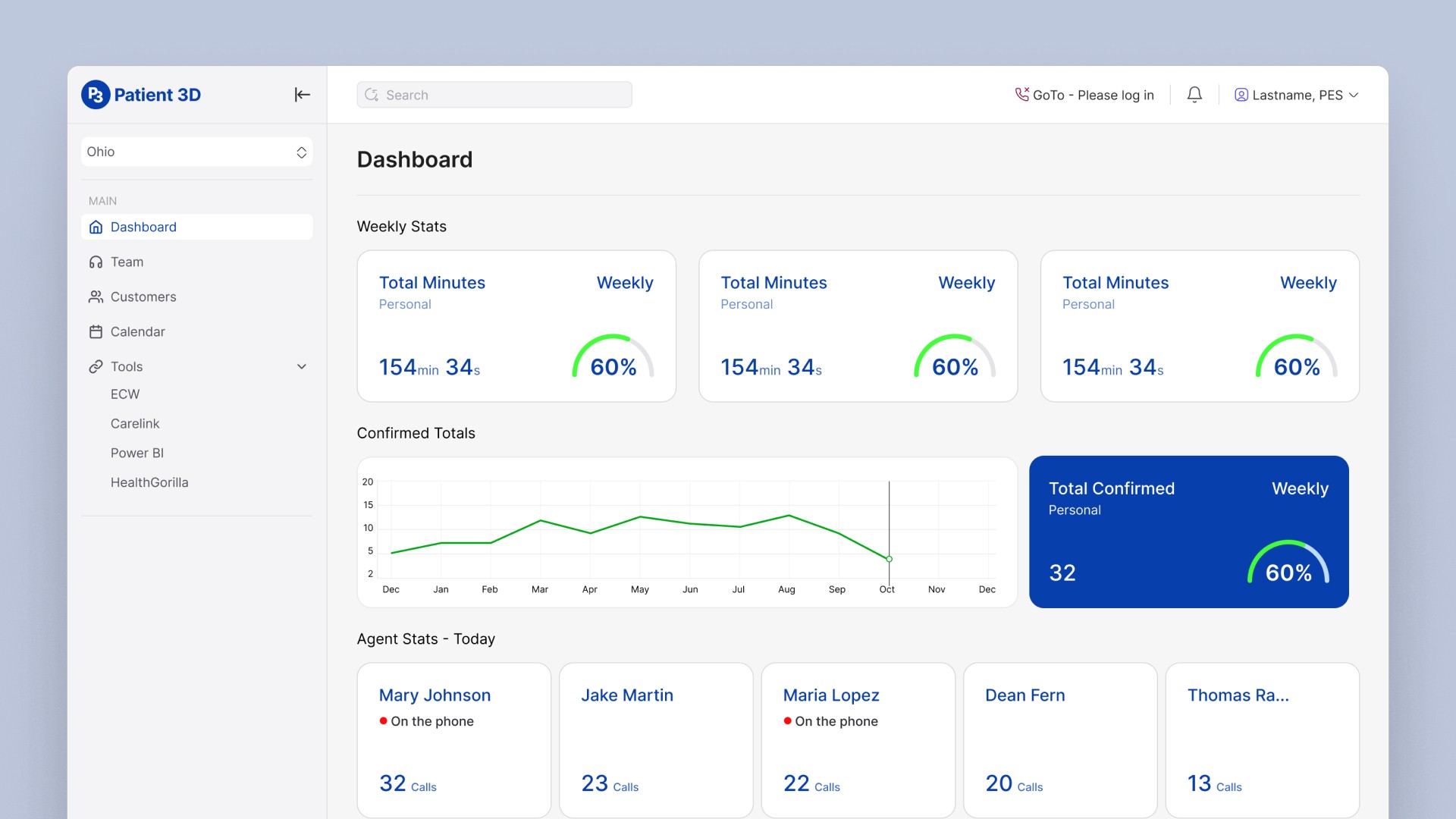This screenshot has height=819, width=1456.
Task: Open the notifications bell
Action: [x=1194, y=95]
